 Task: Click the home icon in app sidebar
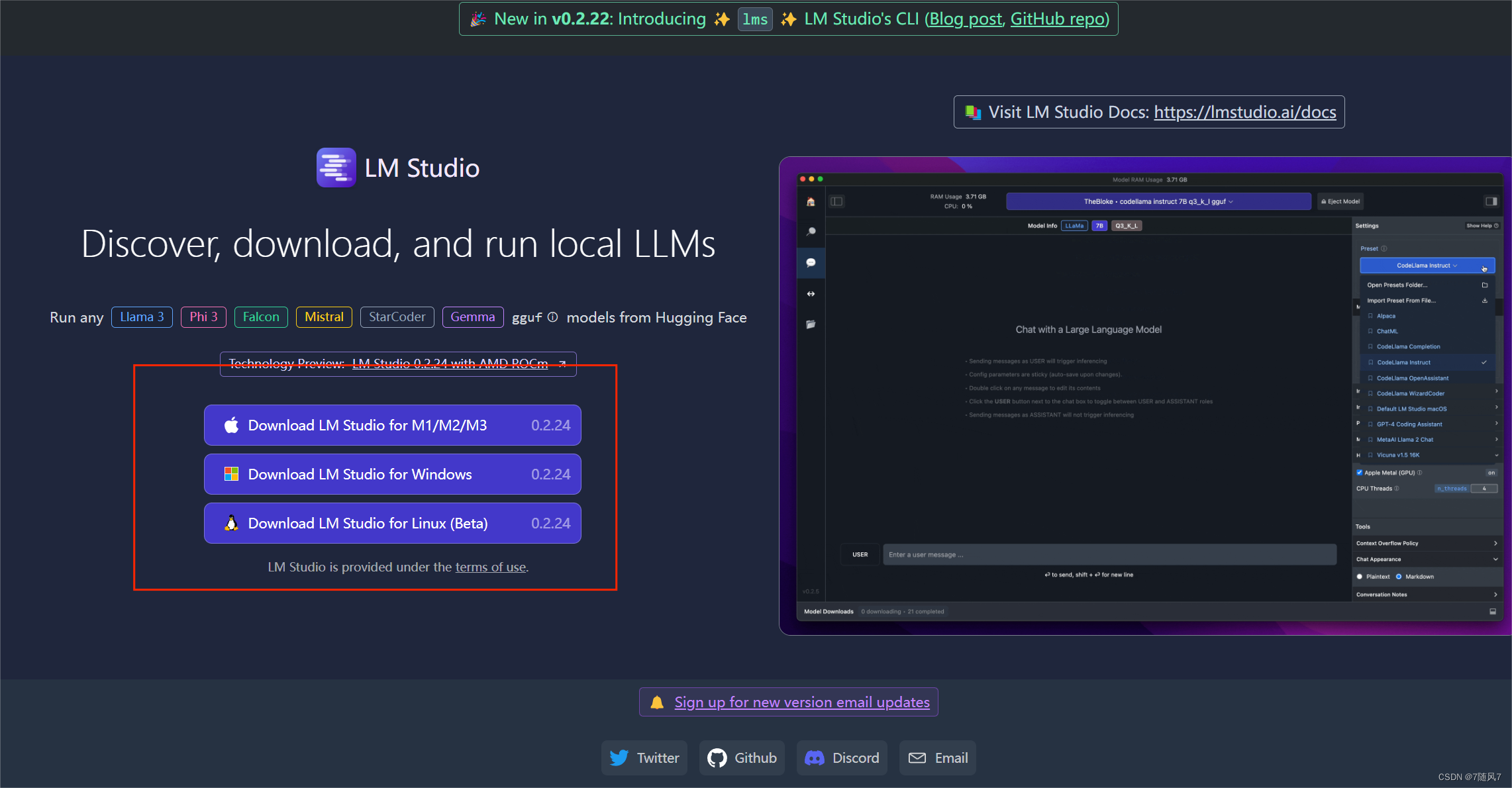(811, 202)
